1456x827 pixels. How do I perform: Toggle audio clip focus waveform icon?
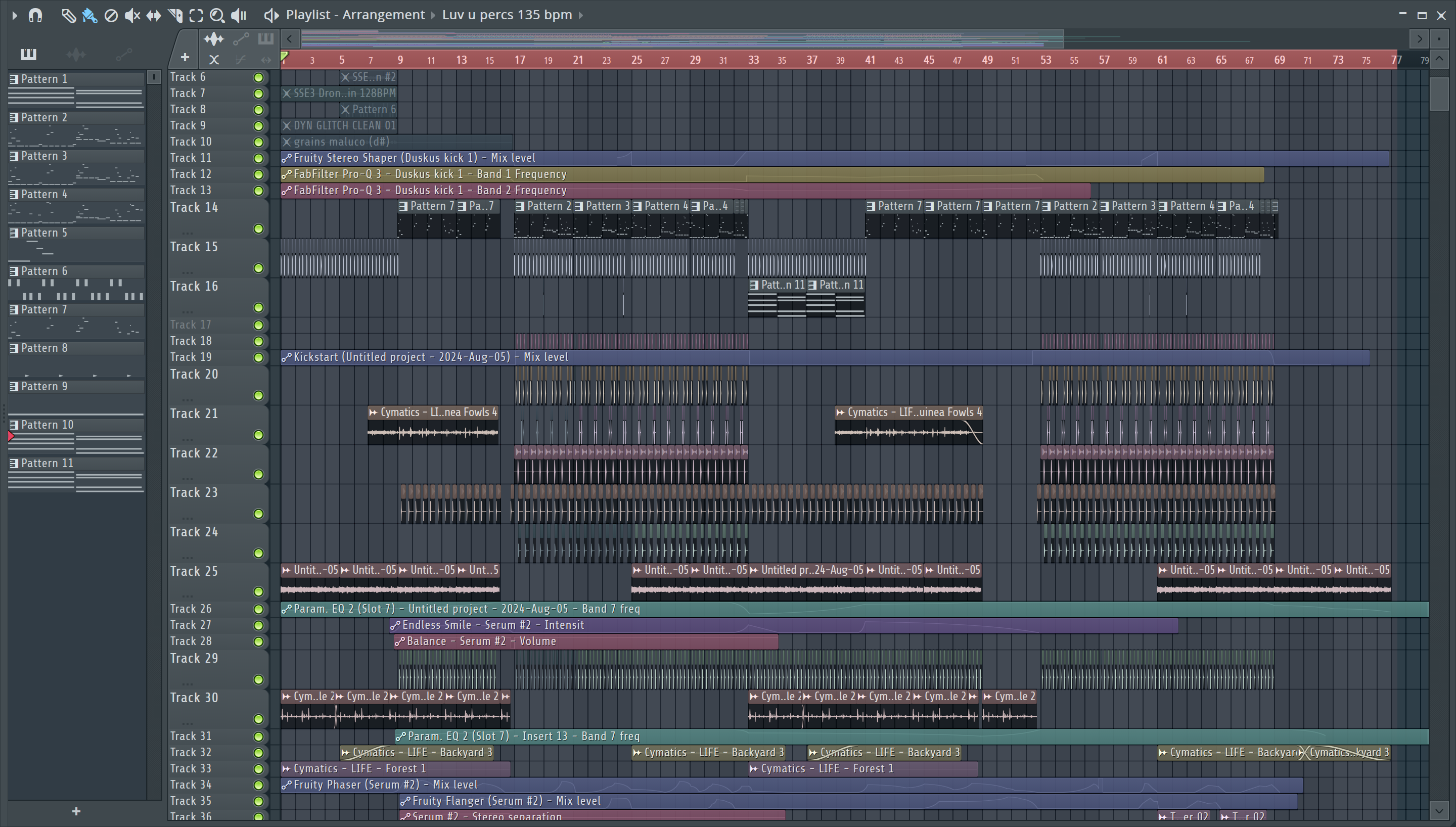click(214, 38)
